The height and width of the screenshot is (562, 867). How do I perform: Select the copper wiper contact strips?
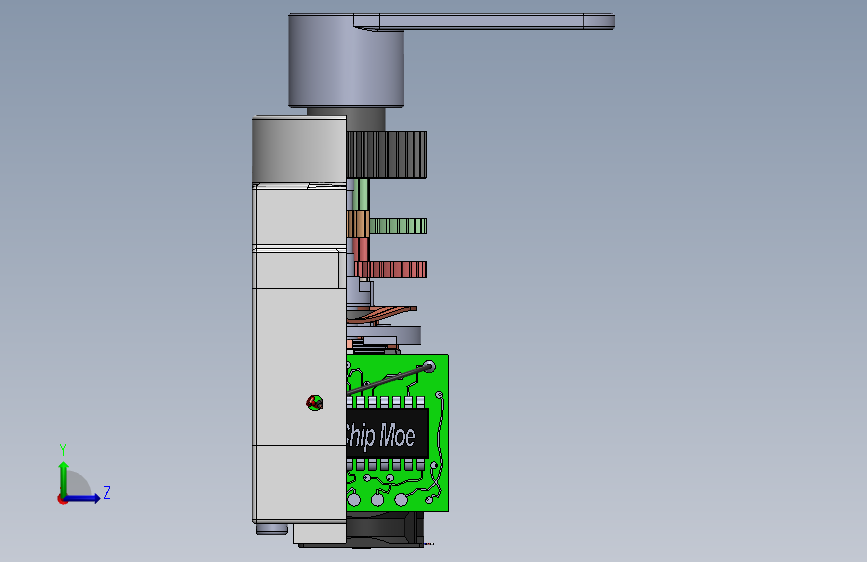pos(382,314)
